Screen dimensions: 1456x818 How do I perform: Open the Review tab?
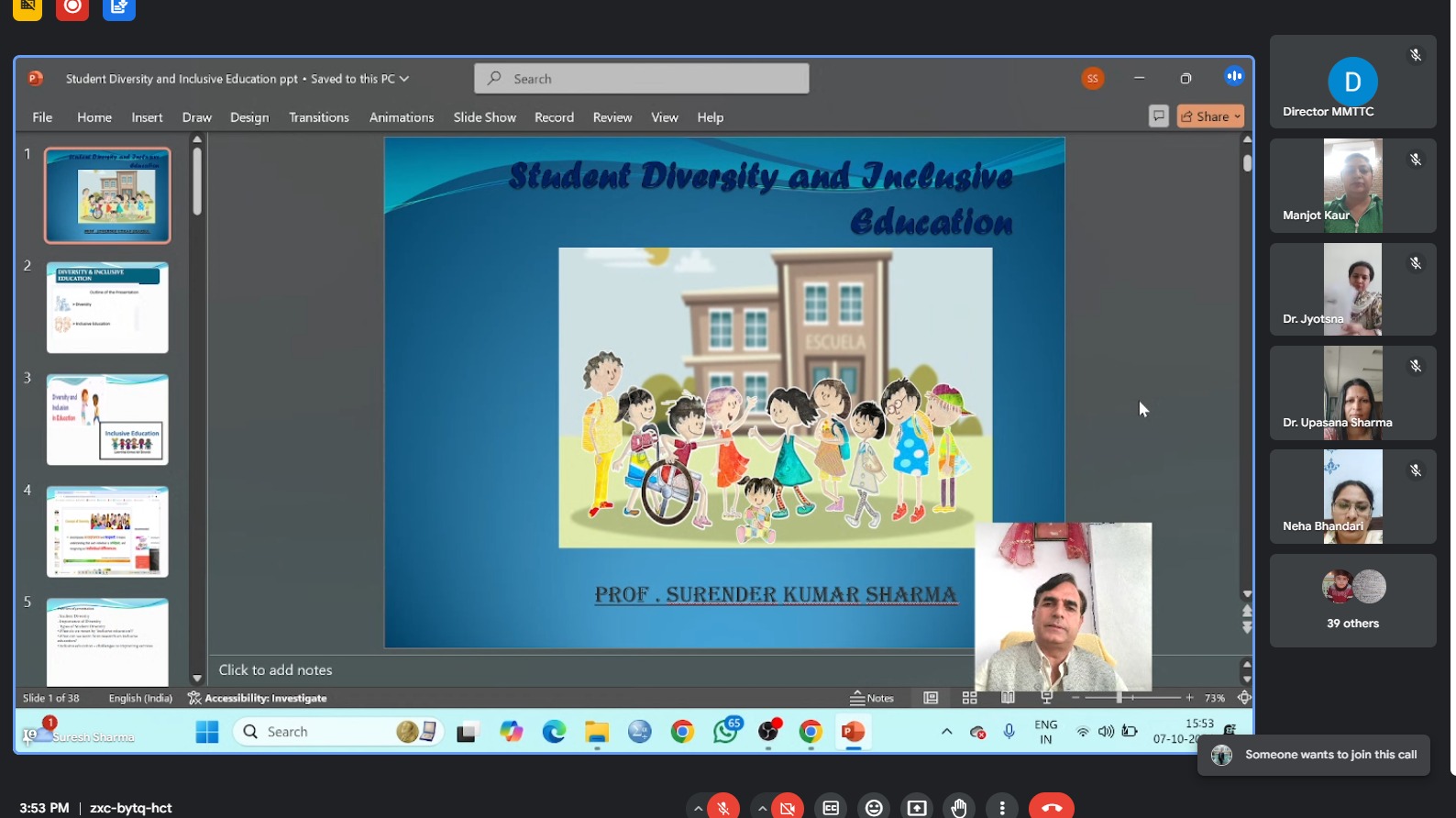(612, 117)
